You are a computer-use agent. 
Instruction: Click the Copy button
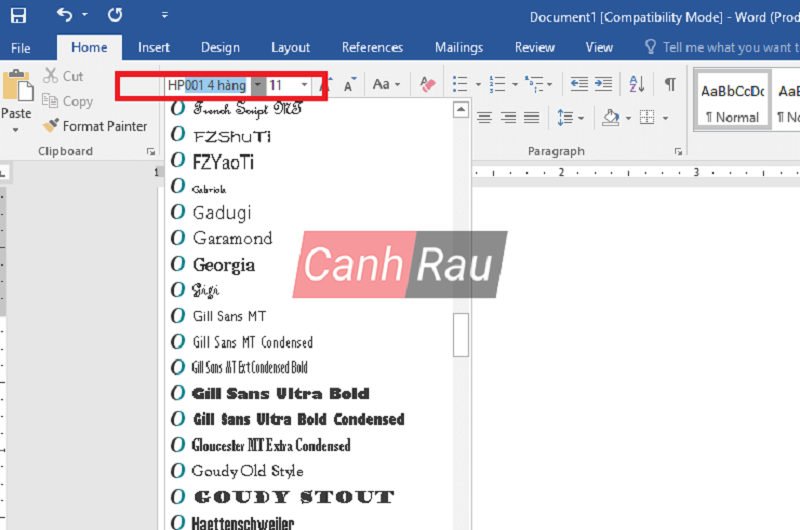coord(68,101)
